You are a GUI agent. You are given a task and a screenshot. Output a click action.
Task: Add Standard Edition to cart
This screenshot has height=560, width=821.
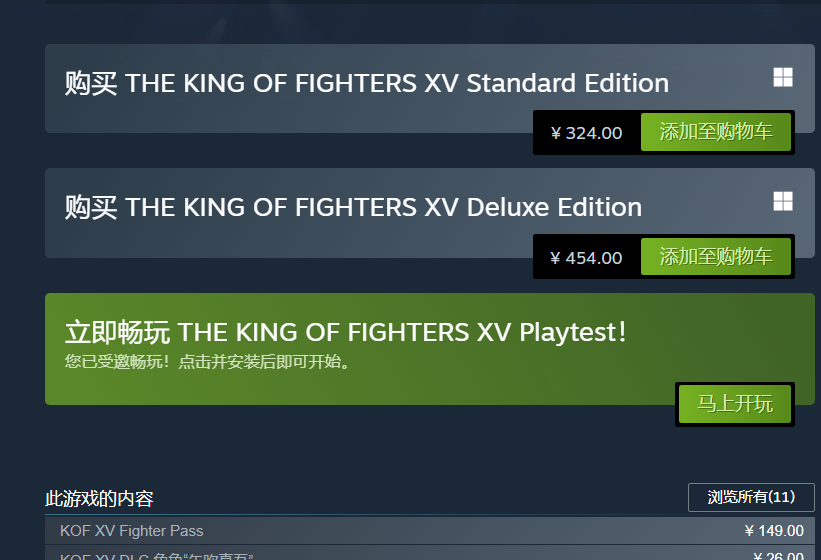point(716,132)
